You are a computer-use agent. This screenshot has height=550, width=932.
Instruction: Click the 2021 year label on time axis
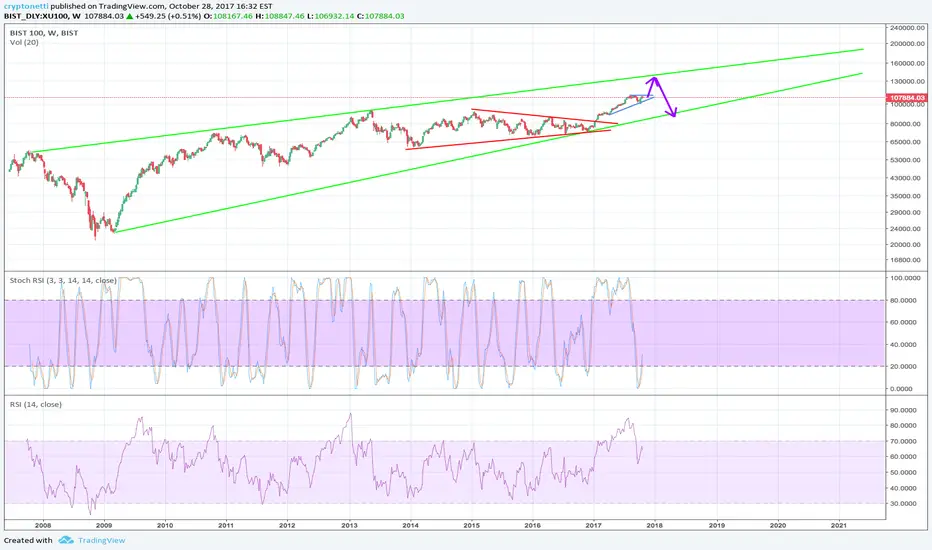coord(839,525)
